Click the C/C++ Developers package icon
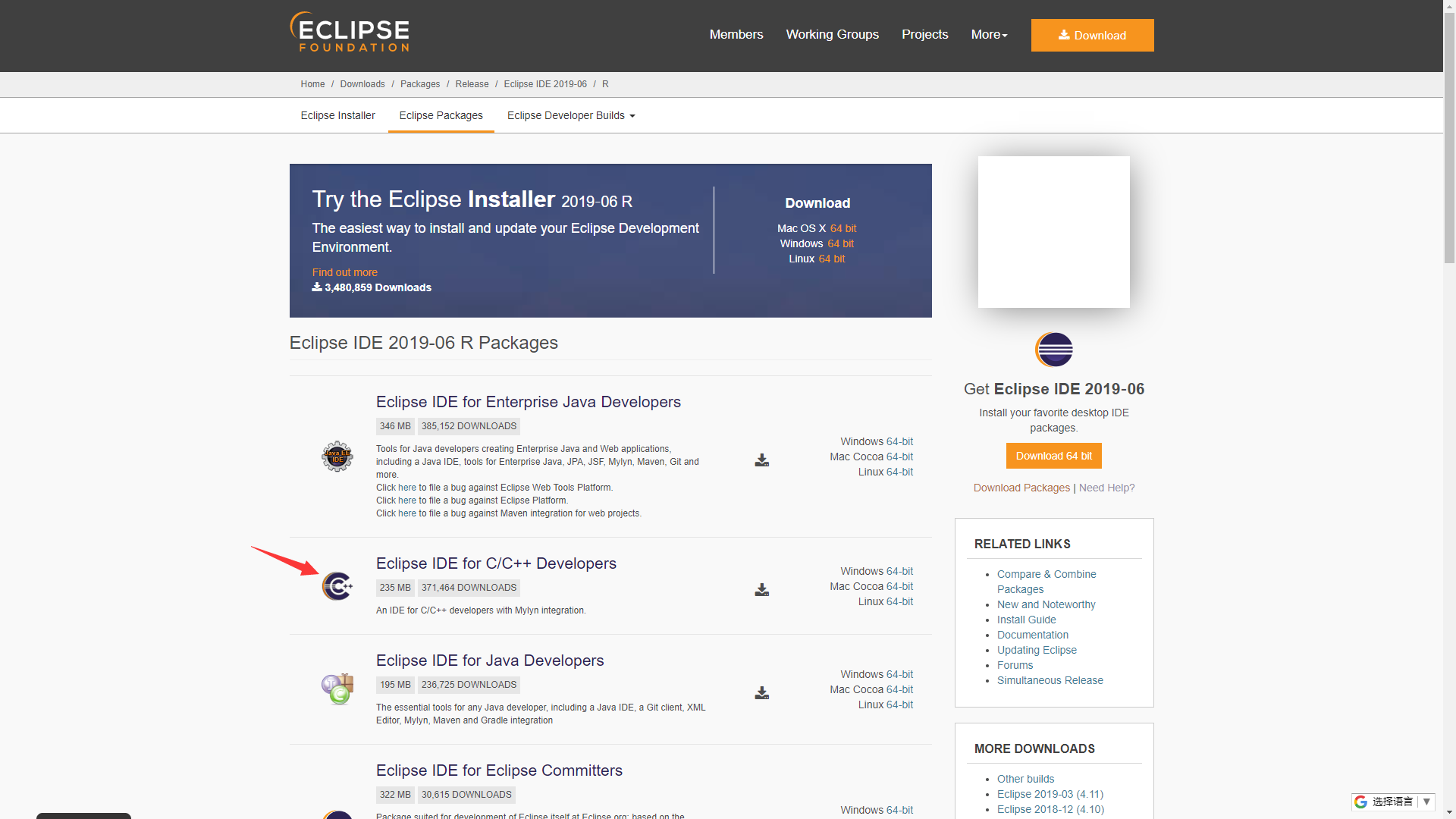The width and height of the screenshot is (1456, 819). pyautogui.click(x=337, y=586)
